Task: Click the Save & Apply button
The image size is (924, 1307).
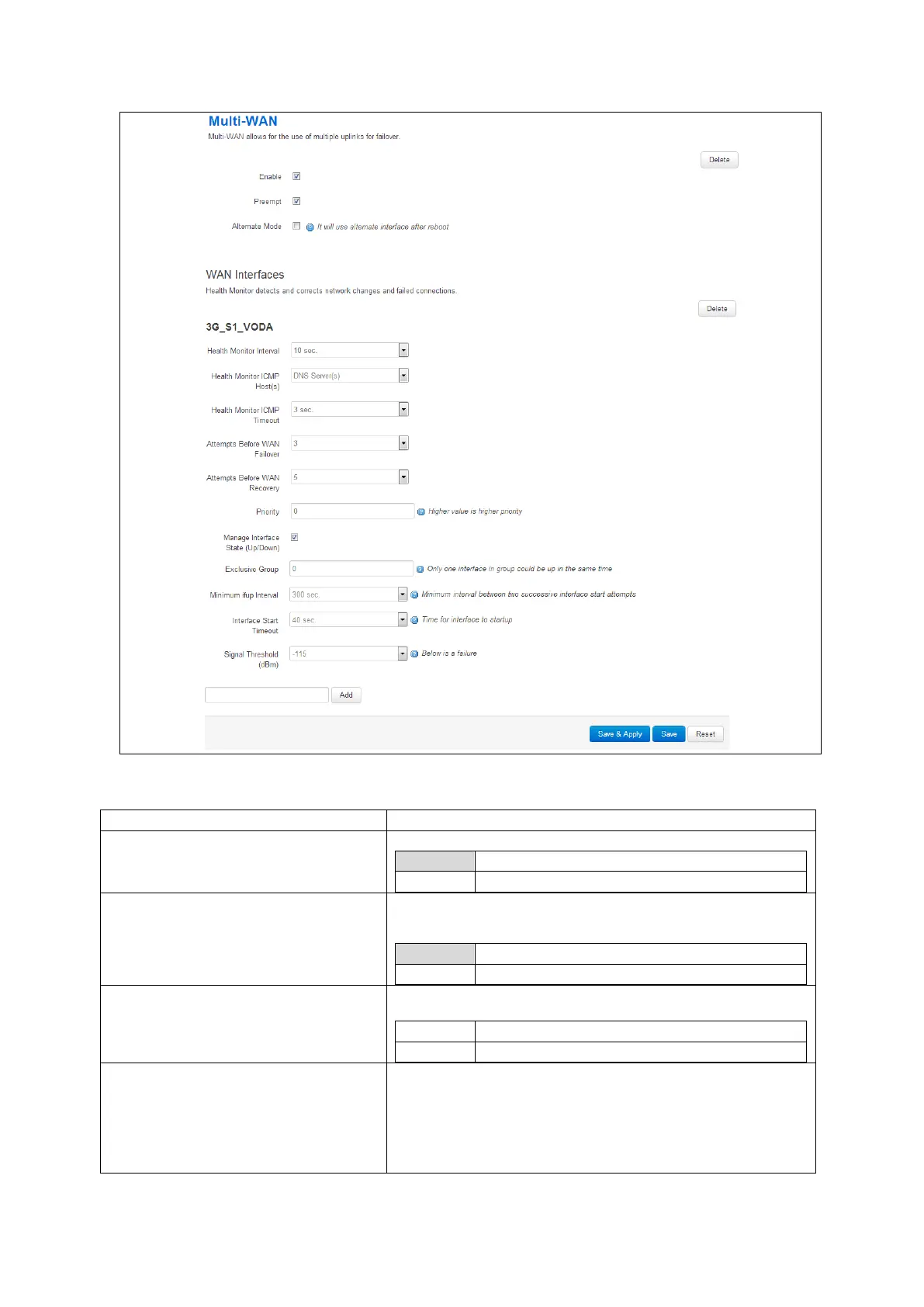Action: [x=620, y=734]
